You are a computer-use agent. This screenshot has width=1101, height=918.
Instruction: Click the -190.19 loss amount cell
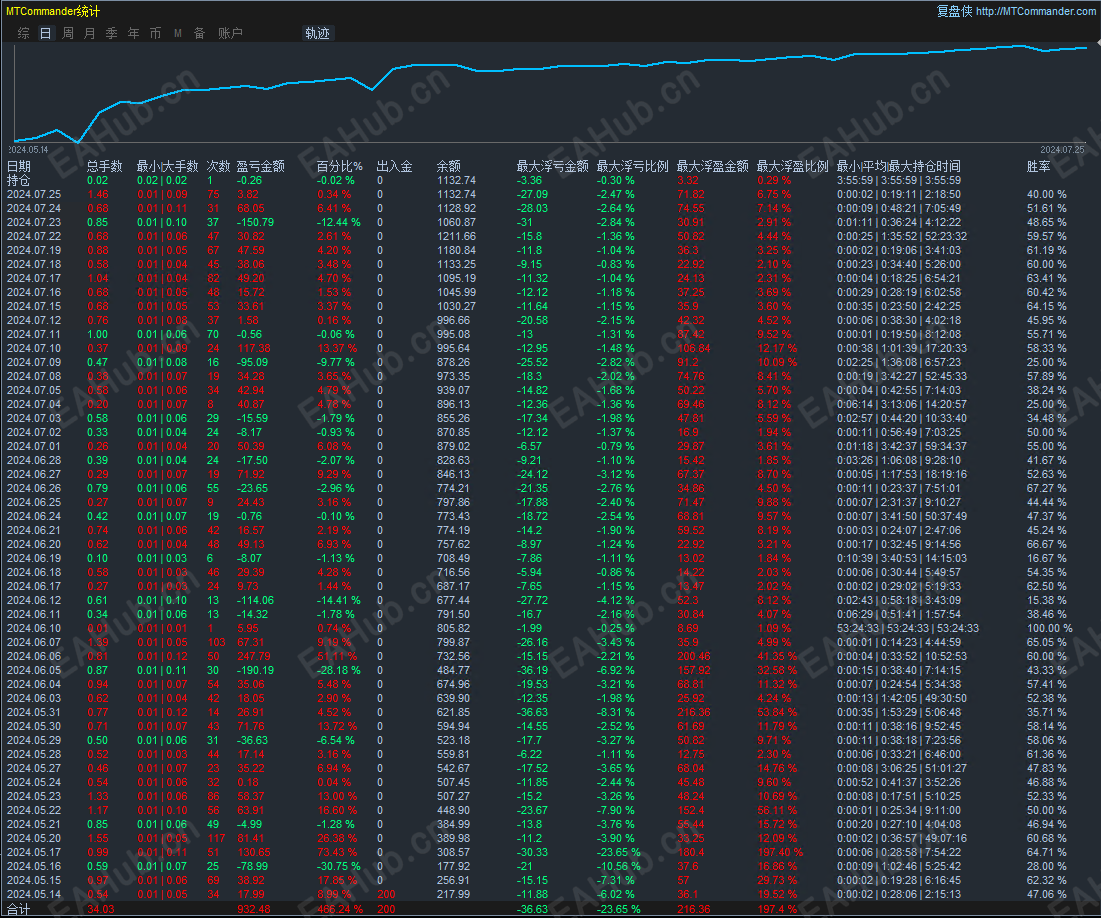256,670
